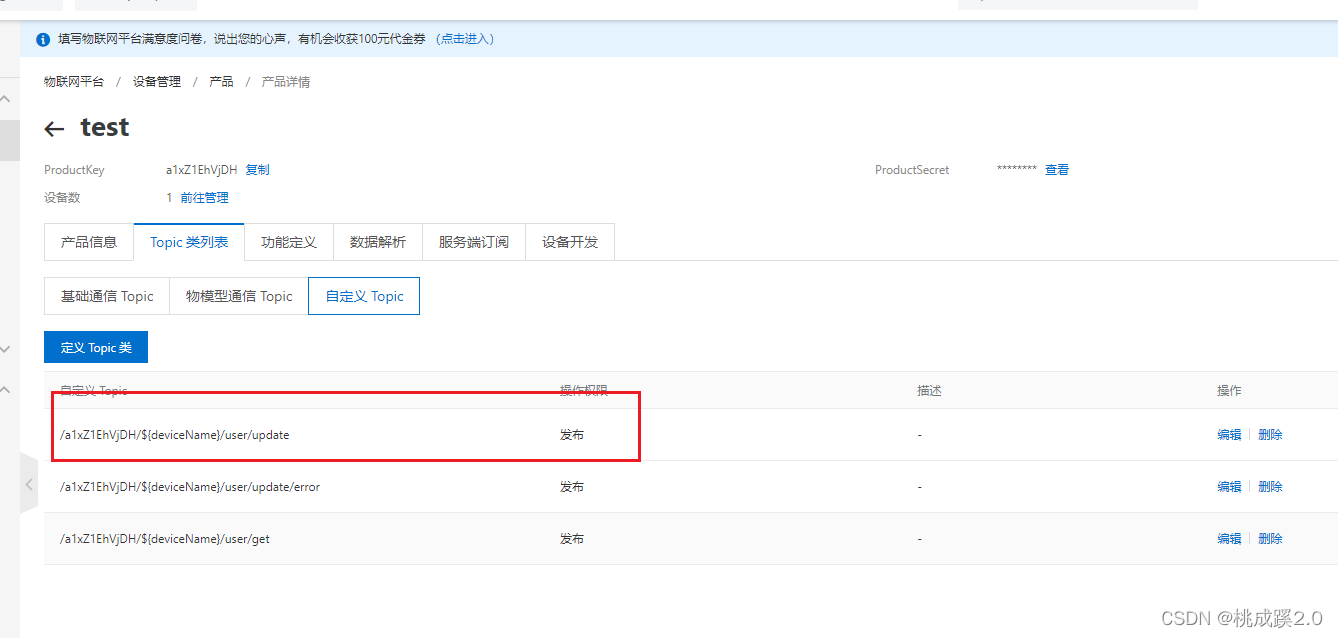Switch to the 产品信息 tab
This screenshot has height=638, width=1338.
coord(89,242)
